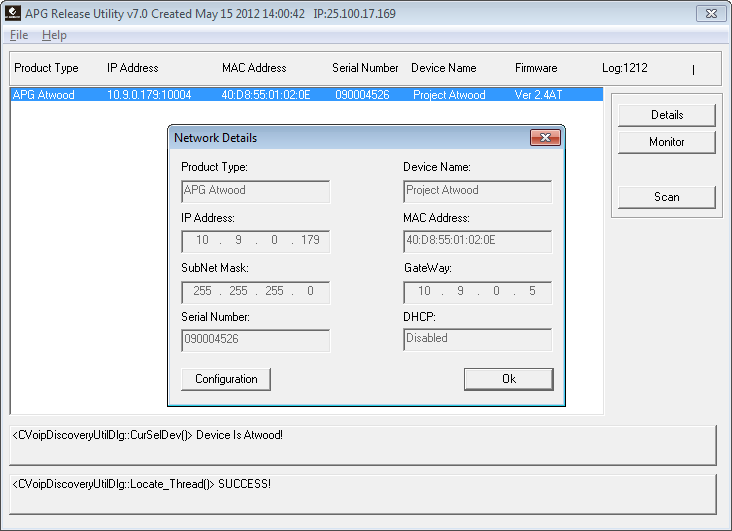Click the 'Device Is Atwood!' log message

pos(148,435)
